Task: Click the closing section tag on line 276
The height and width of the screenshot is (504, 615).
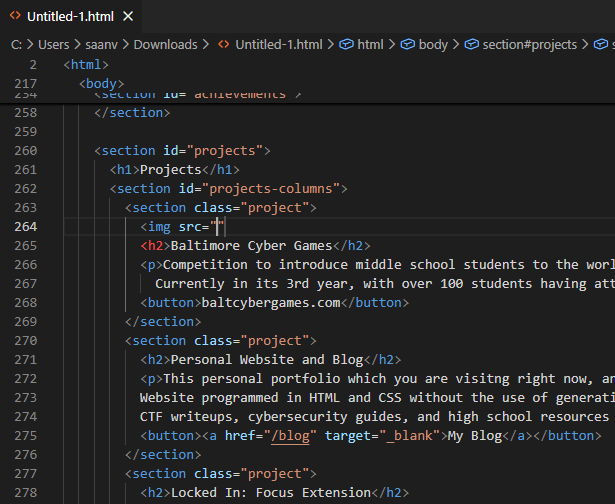Action: (x=163, y=455)
